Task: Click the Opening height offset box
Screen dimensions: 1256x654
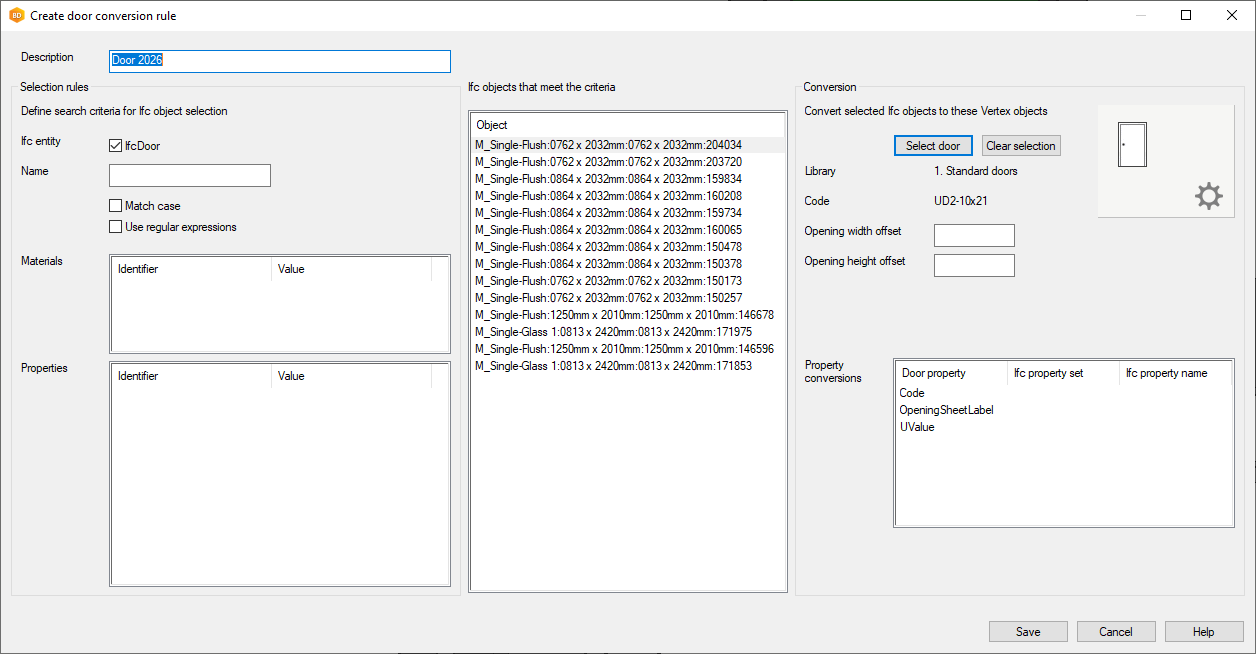Action: (x=973, y=265)
